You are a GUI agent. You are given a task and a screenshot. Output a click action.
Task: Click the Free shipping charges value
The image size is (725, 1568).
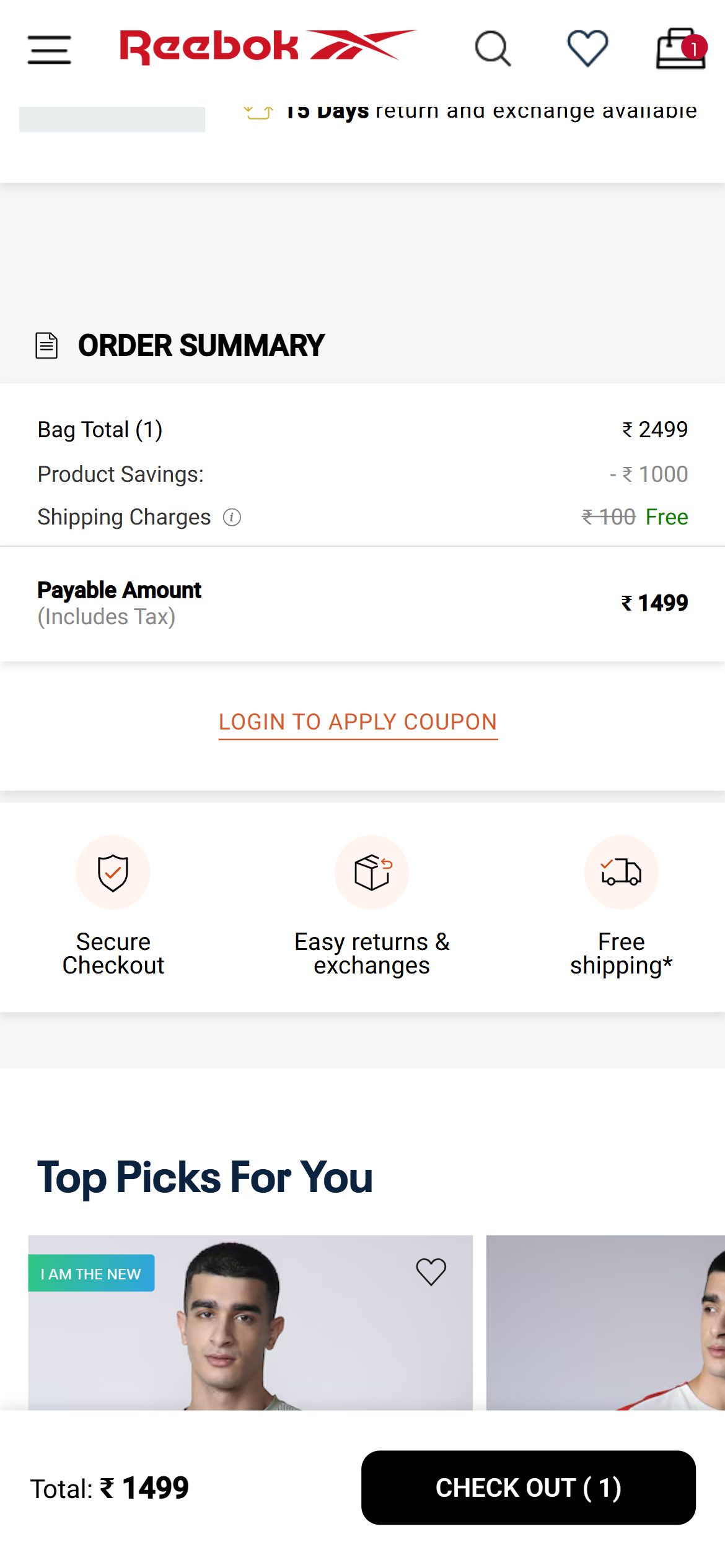(x=667, y=517)
